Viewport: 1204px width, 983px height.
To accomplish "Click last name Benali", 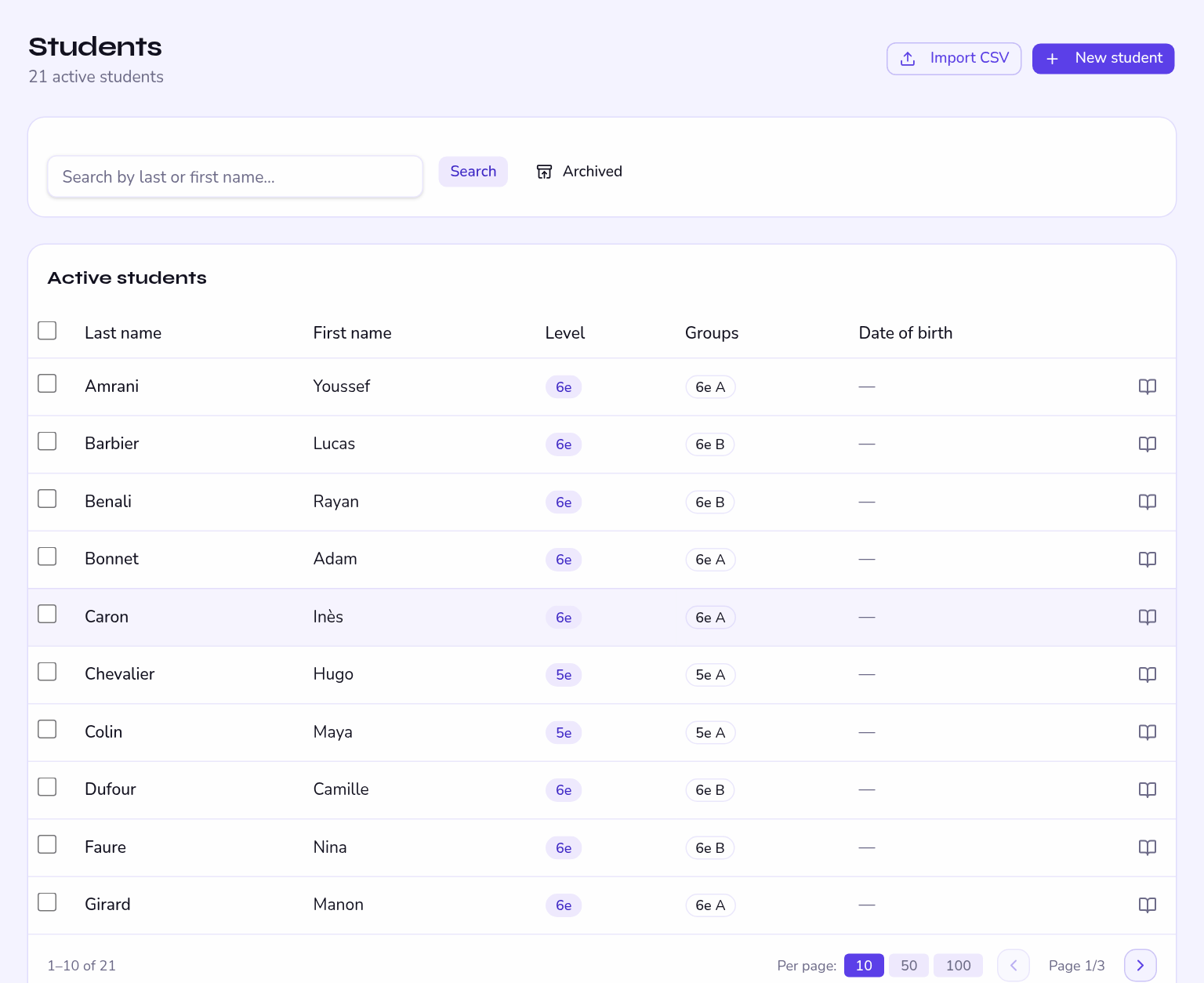I will [x=108, y=502].
